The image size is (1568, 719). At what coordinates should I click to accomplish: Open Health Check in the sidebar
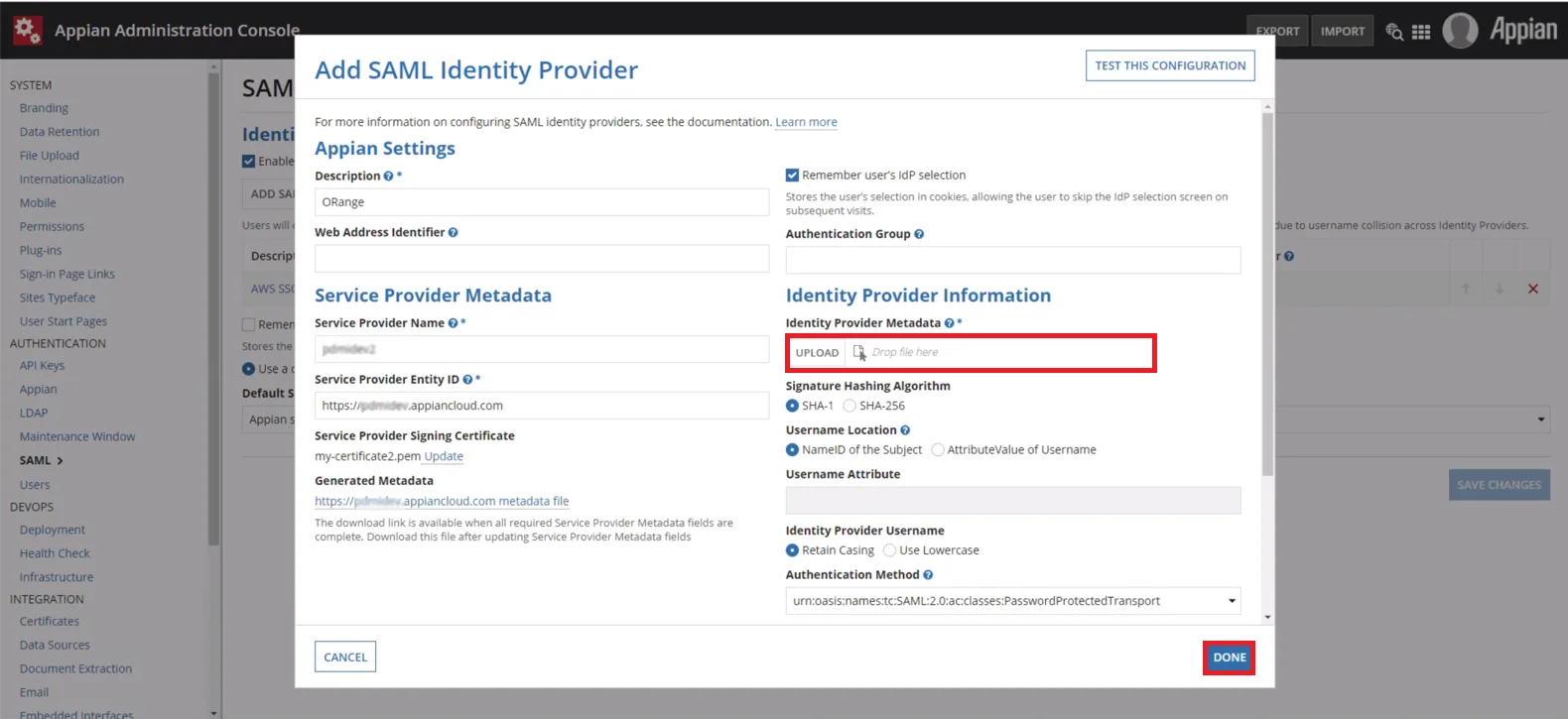pyautogui.click(x=55, y=553)
